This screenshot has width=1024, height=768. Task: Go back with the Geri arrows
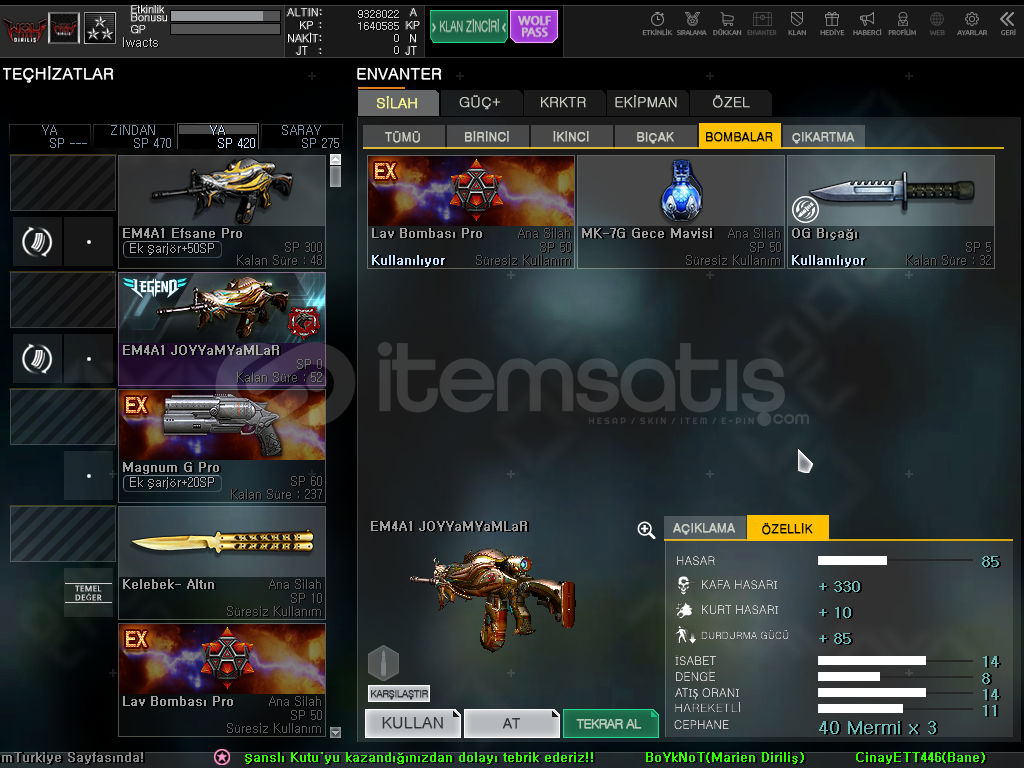[1007, 23]
